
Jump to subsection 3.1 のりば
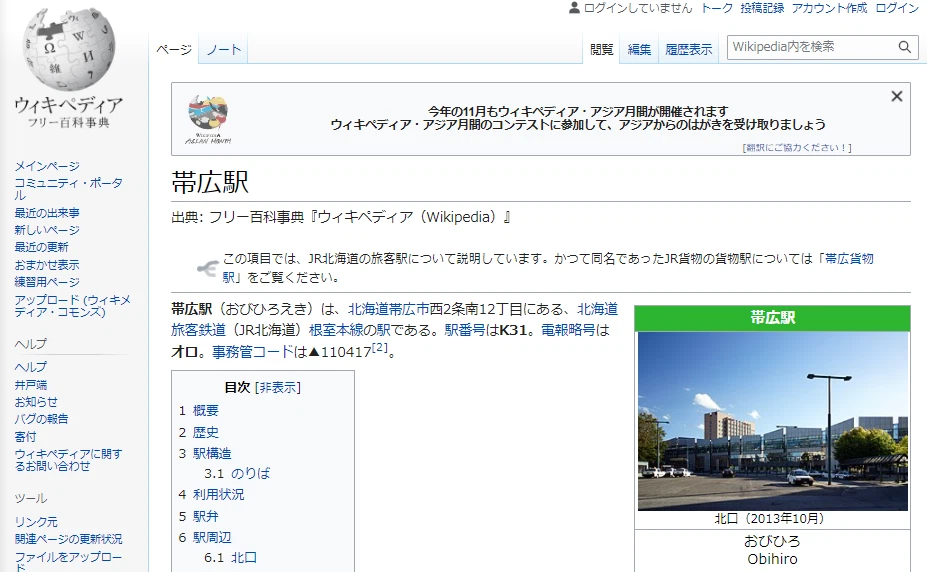click(x=250, y=473)
